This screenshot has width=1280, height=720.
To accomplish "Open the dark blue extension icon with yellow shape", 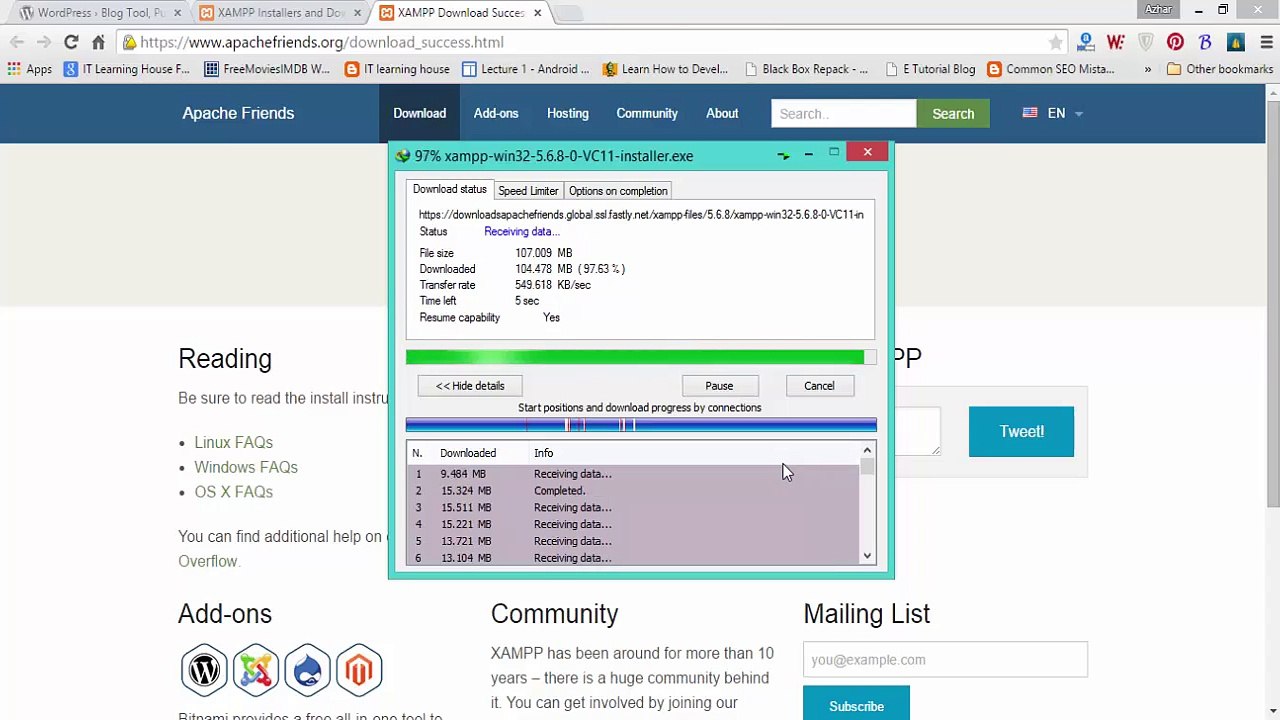I will pos(1235,42).
